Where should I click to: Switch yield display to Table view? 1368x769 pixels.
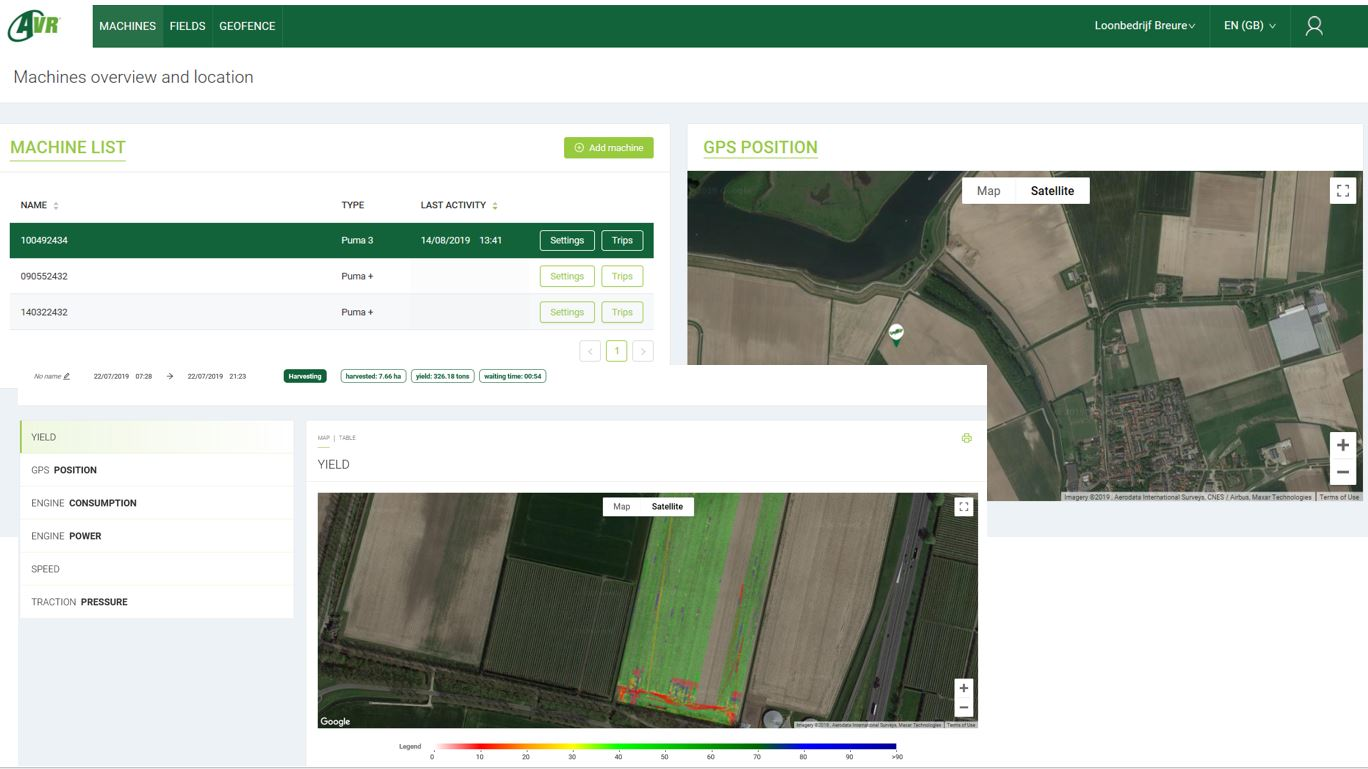click(x=349, y=437)
